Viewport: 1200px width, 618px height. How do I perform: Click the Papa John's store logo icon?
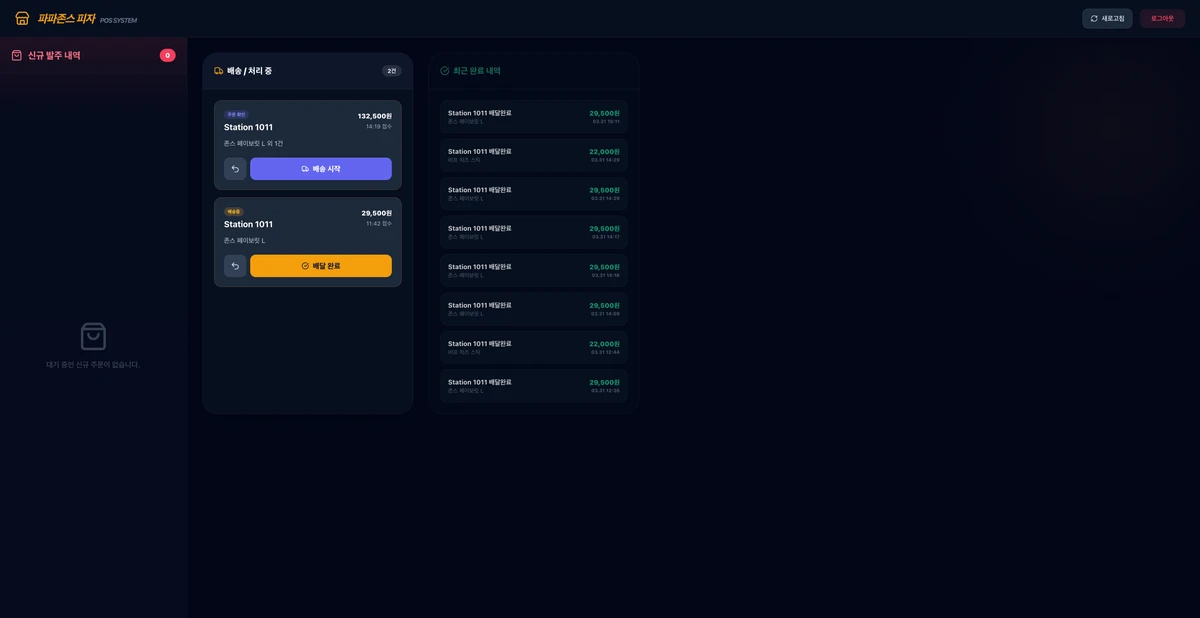(22, 18)
